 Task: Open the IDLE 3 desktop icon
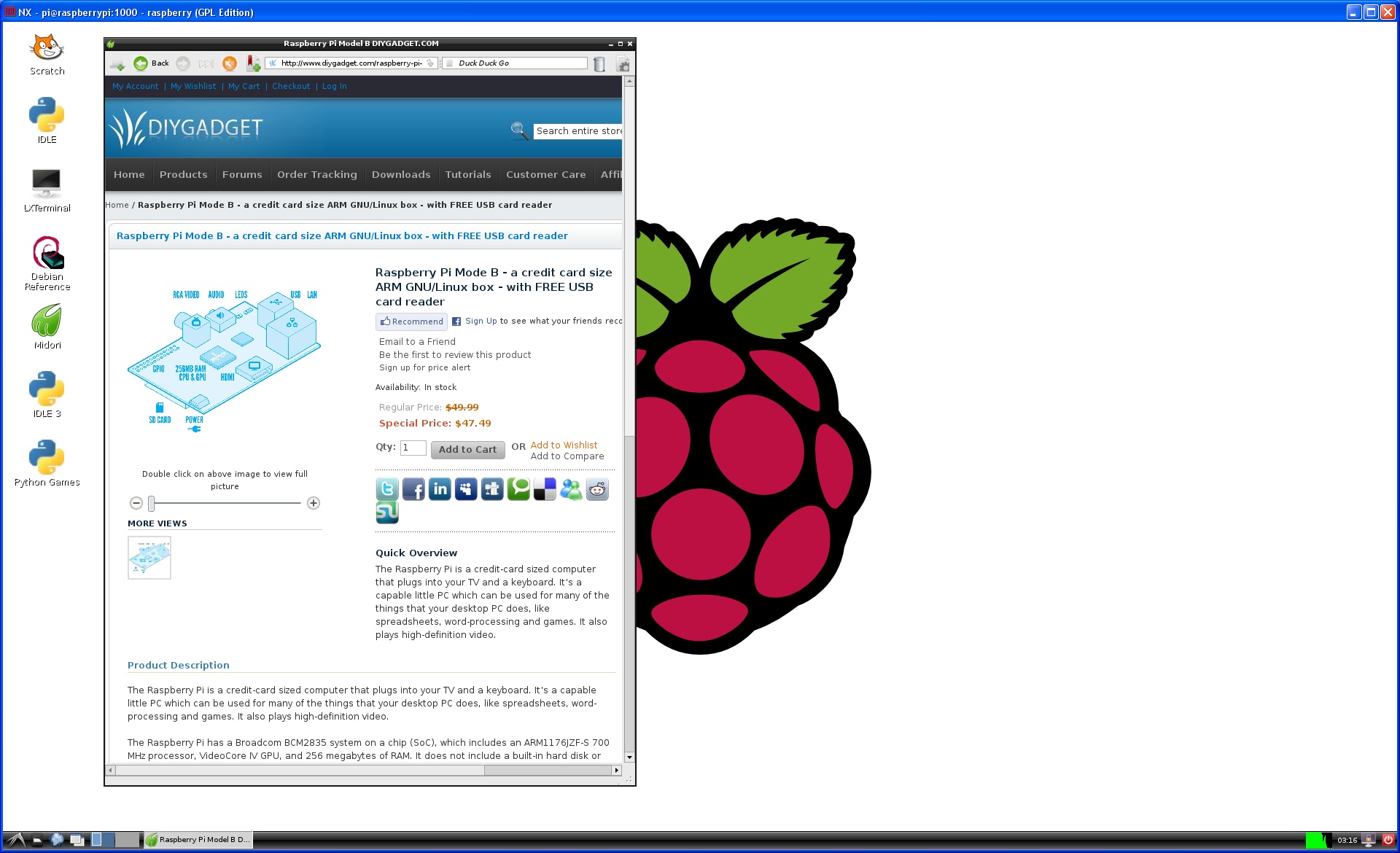47,395
